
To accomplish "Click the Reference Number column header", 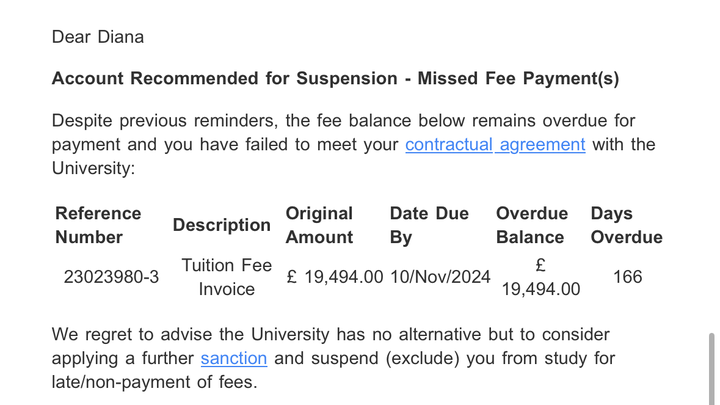I will click(x=98, y=225).
